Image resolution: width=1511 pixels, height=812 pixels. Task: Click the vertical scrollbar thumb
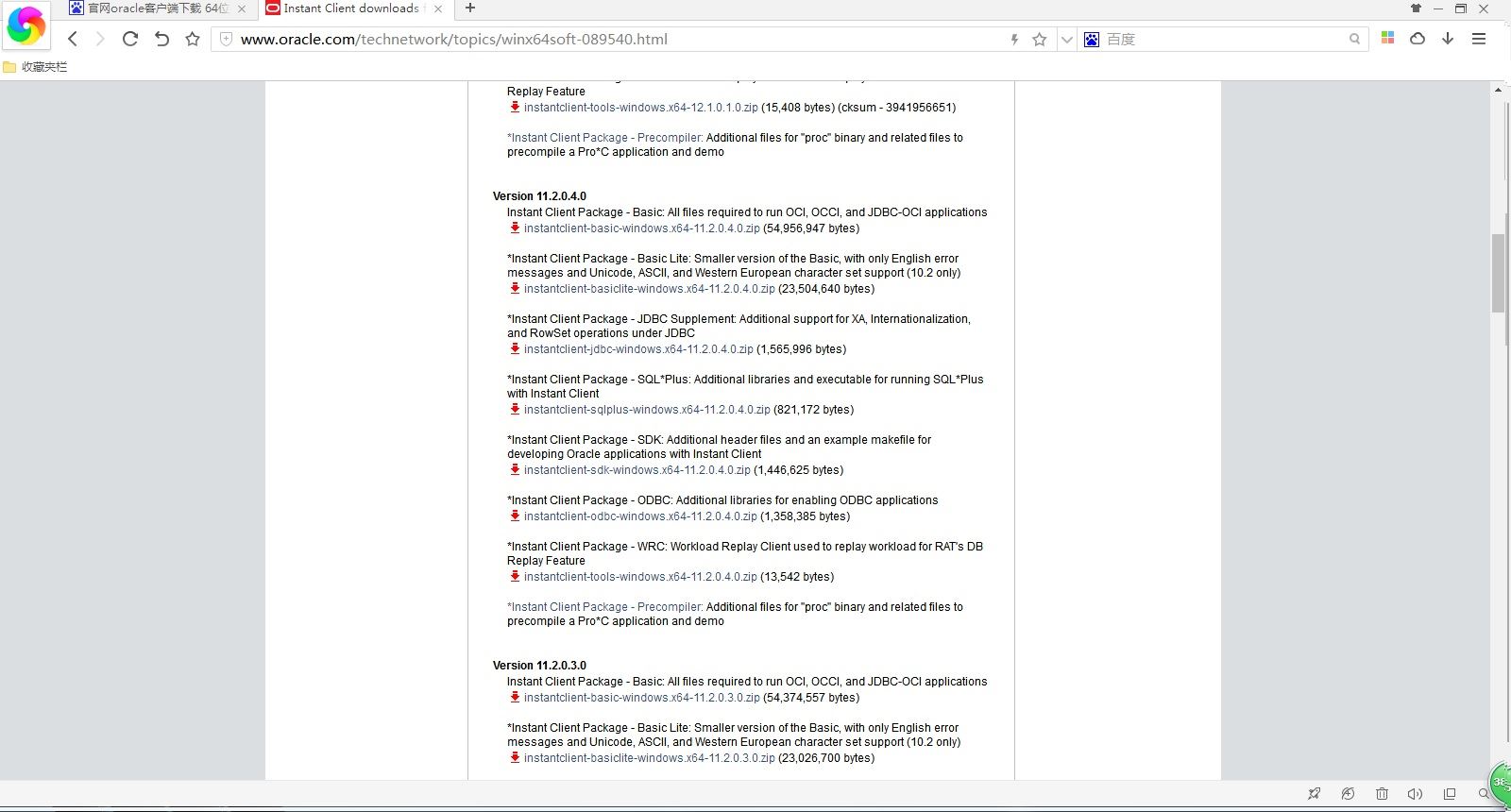point(1498,272)
